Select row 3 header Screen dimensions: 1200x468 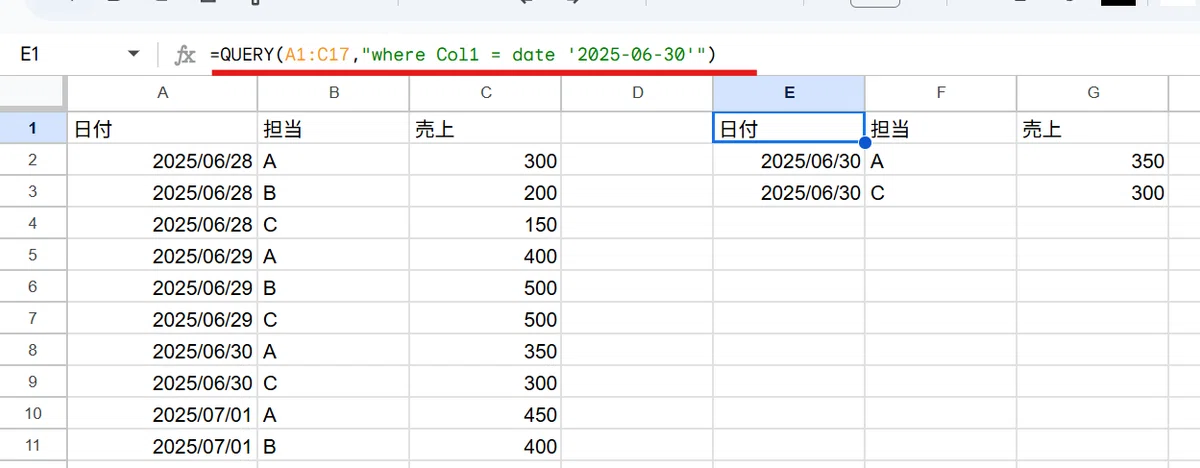point(33,192)
